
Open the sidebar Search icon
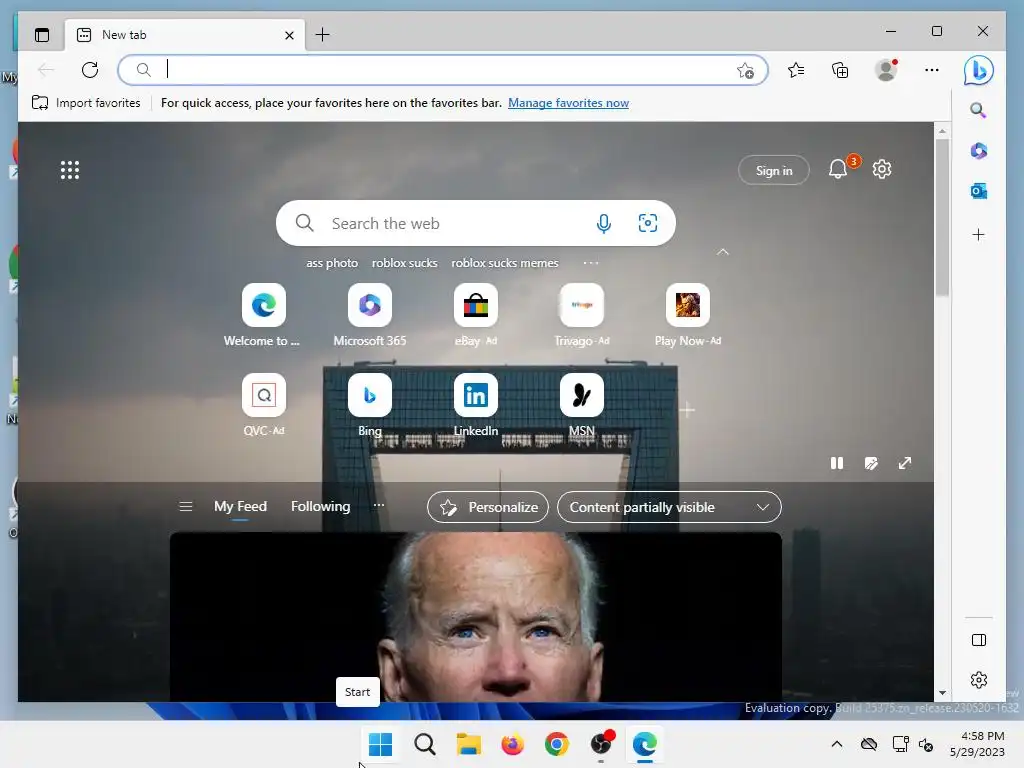pos(978,110)
